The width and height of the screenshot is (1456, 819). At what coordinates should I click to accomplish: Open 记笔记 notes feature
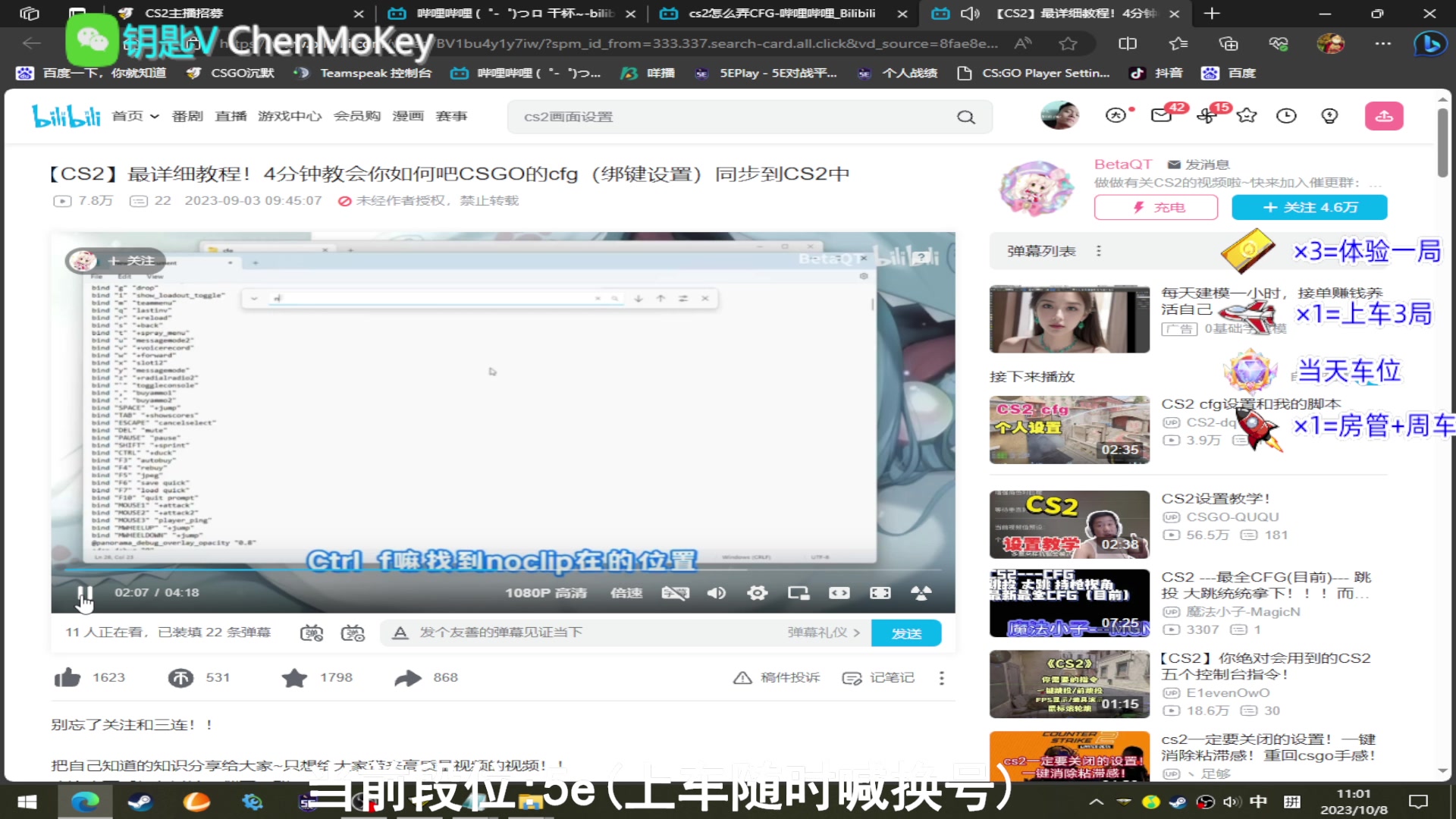878,677
